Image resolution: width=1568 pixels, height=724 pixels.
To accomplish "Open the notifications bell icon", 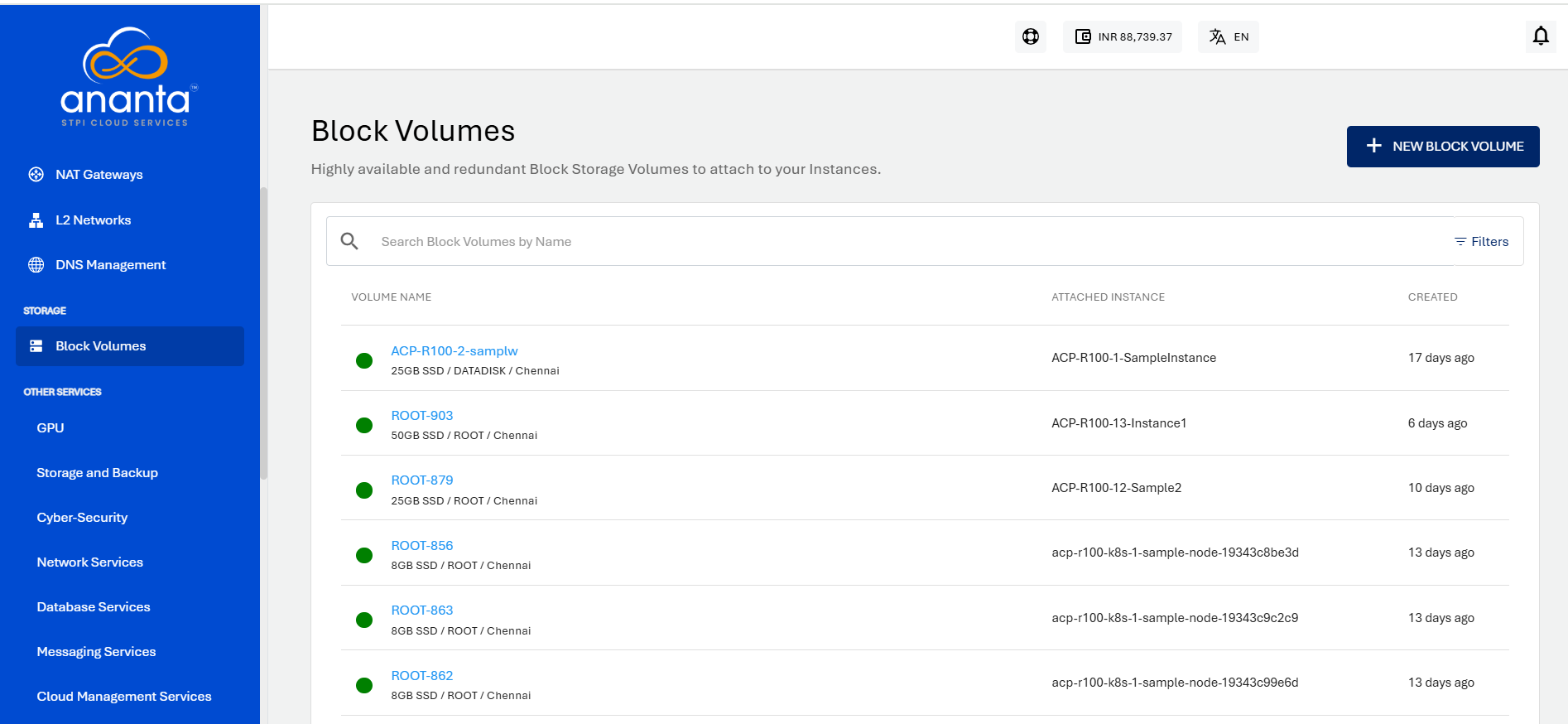I will [x=1541, y=36].
